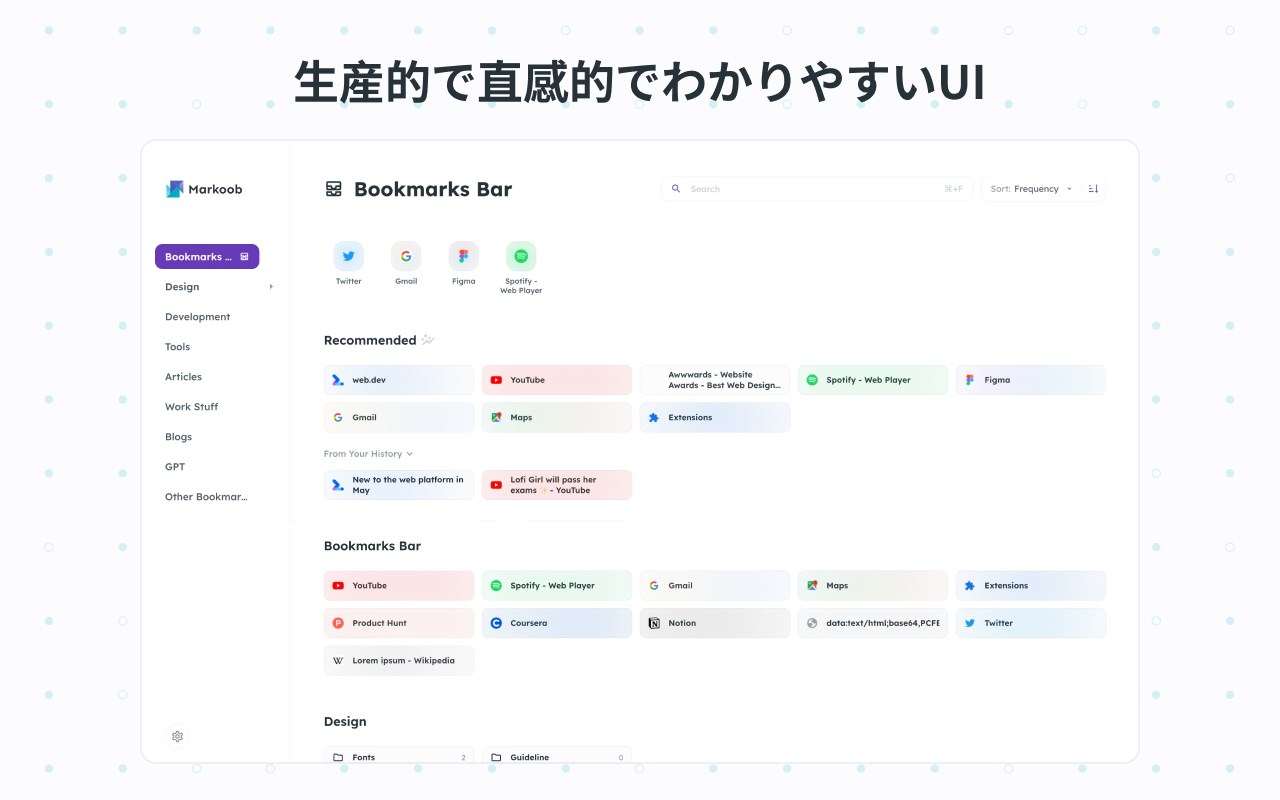Open the Gmail shortcut icon

406,256
